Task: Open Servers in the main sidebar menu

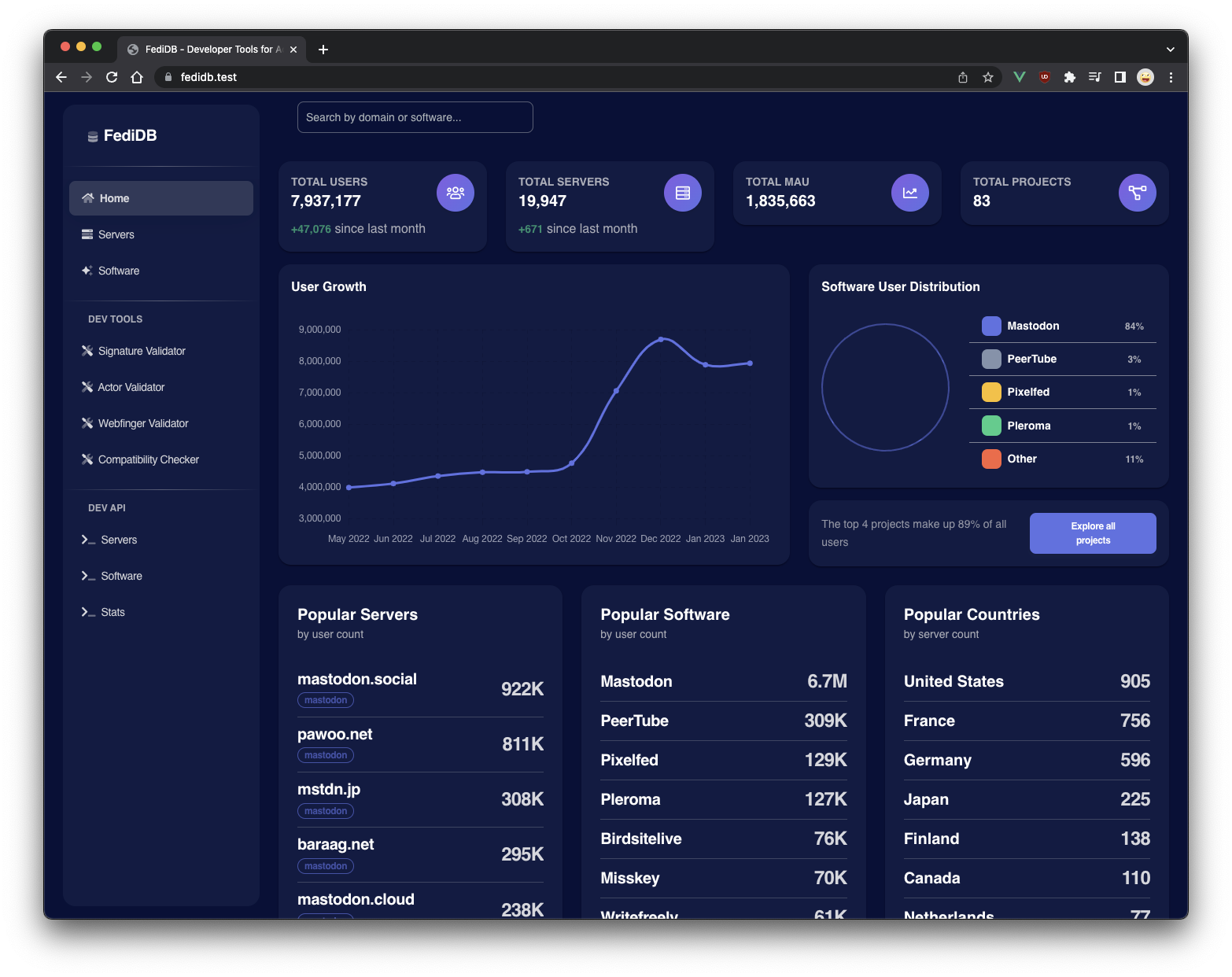Action: 161,234
